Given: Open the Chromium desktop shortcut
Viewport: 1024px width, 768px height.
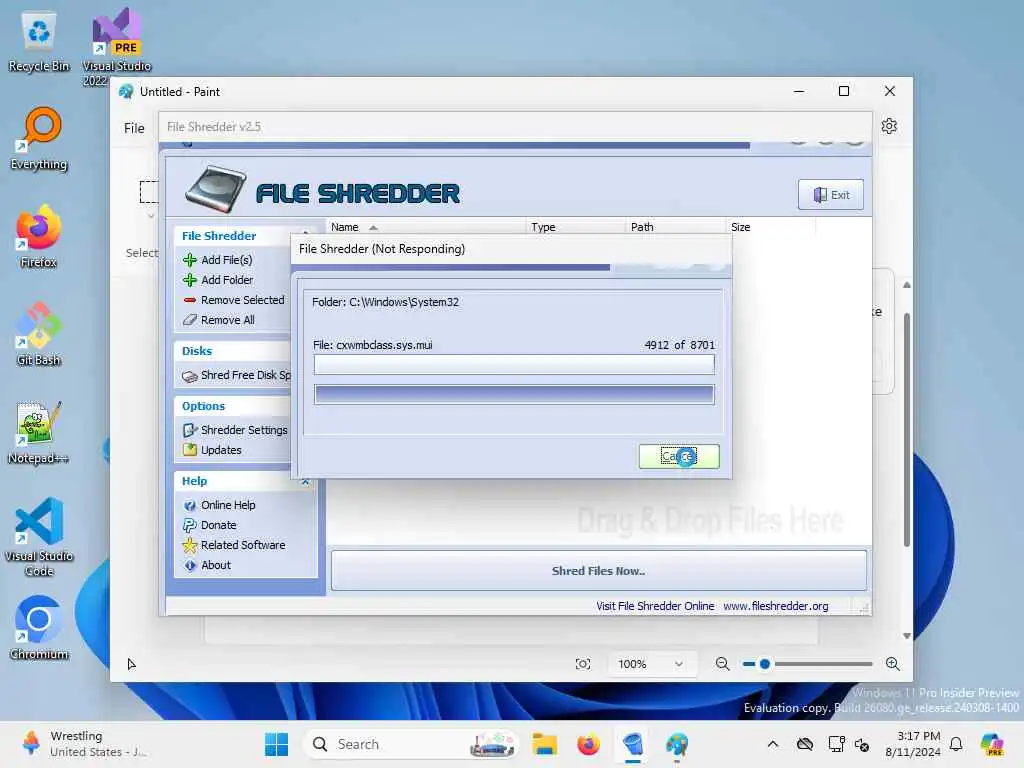Looking at the screenshot, I should click(x=39, y=628).
